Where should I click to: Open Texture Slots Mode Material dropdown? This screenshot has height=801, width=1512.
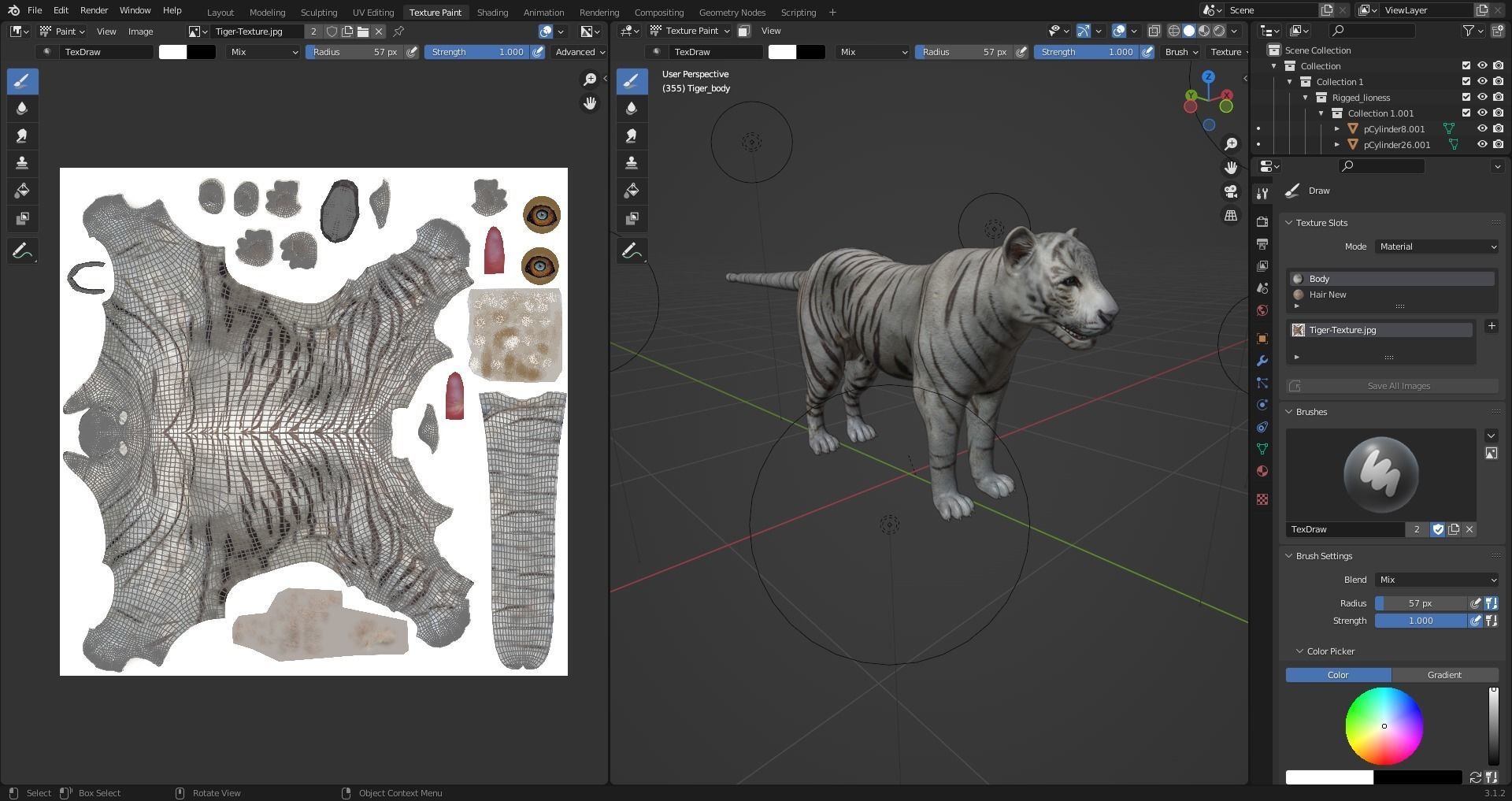point(1436,247)
